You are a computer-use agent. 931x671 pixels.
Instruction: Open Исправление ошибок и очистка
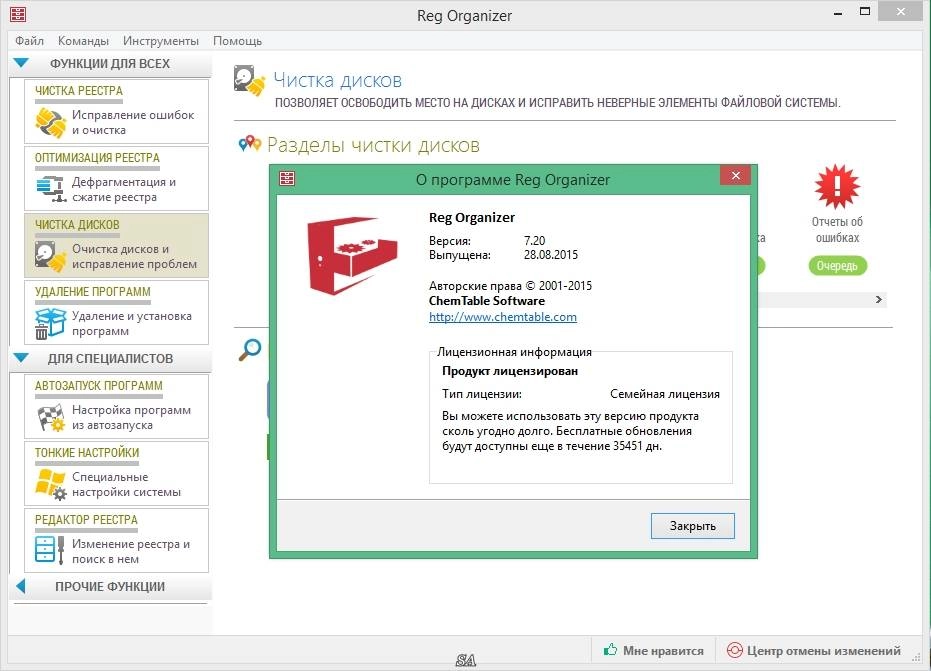click(133, 122)
